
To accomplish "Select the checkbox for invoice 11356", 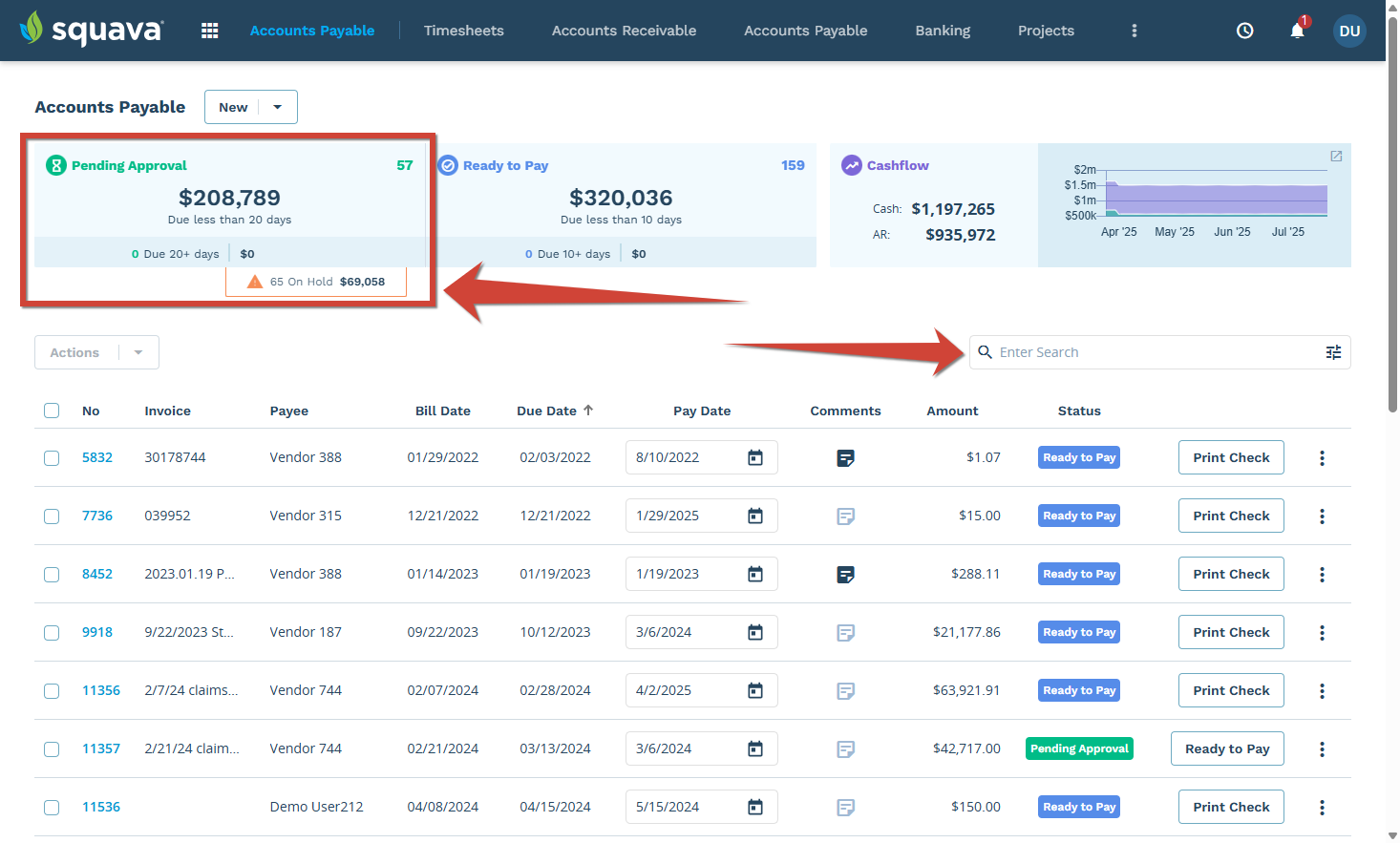I will [x=52, y=691].
